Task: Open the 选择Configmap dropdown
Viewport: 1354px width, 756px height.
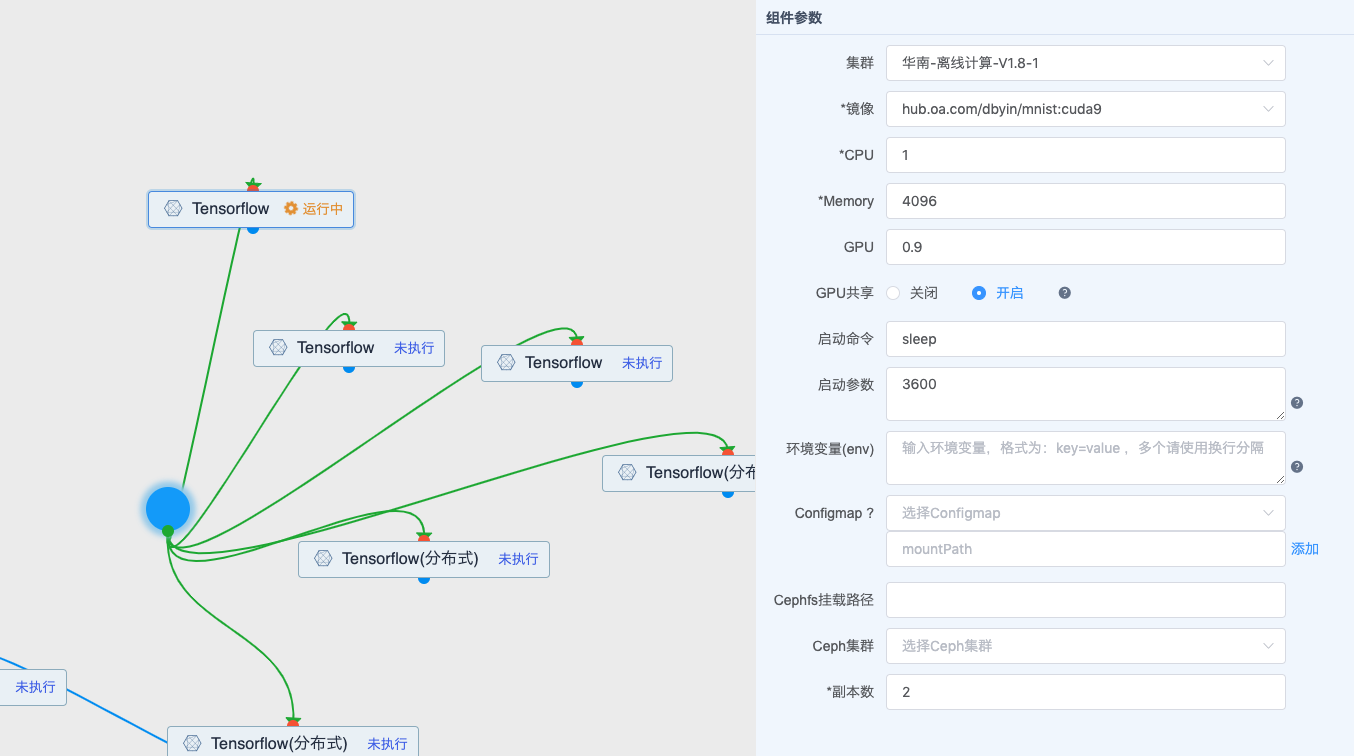Action: coord(1085,513)
